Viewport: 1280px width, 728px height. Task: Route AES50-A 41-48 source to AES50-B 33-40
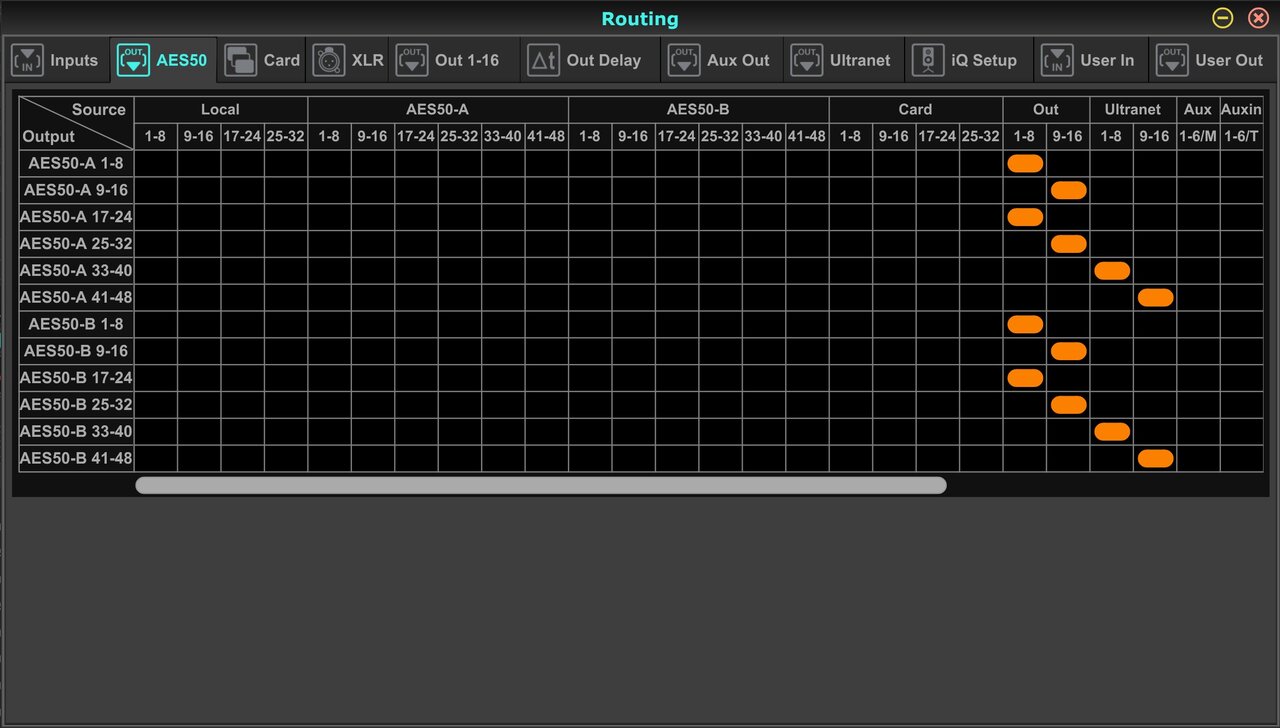click(547, 431)
